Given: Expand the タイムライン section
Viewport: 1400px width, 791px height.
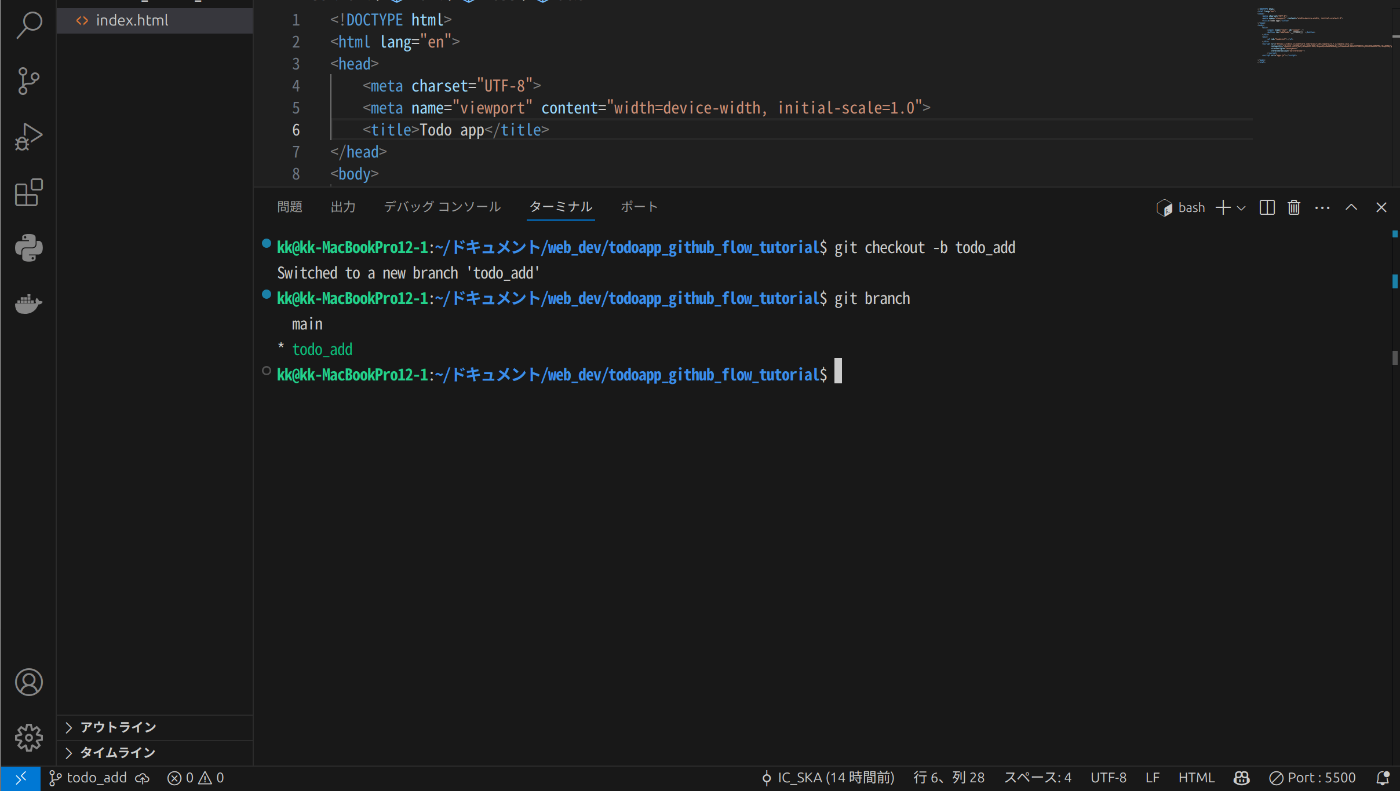Looking at the screenshot, I should 155,752.
